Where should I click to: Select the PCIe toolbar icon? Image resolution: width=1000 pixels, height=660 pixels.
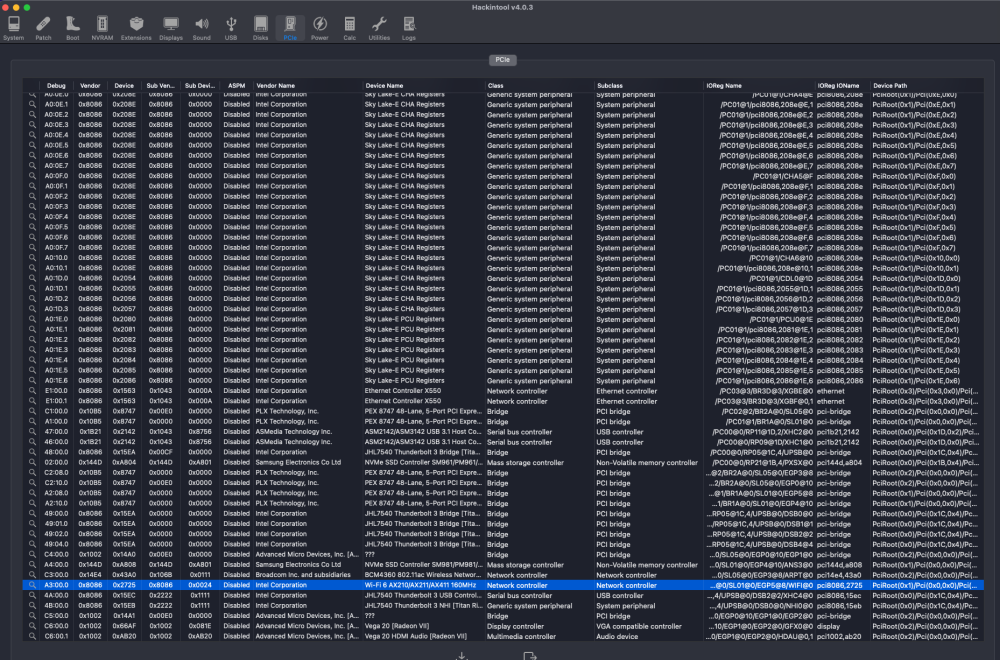point(290,28)
